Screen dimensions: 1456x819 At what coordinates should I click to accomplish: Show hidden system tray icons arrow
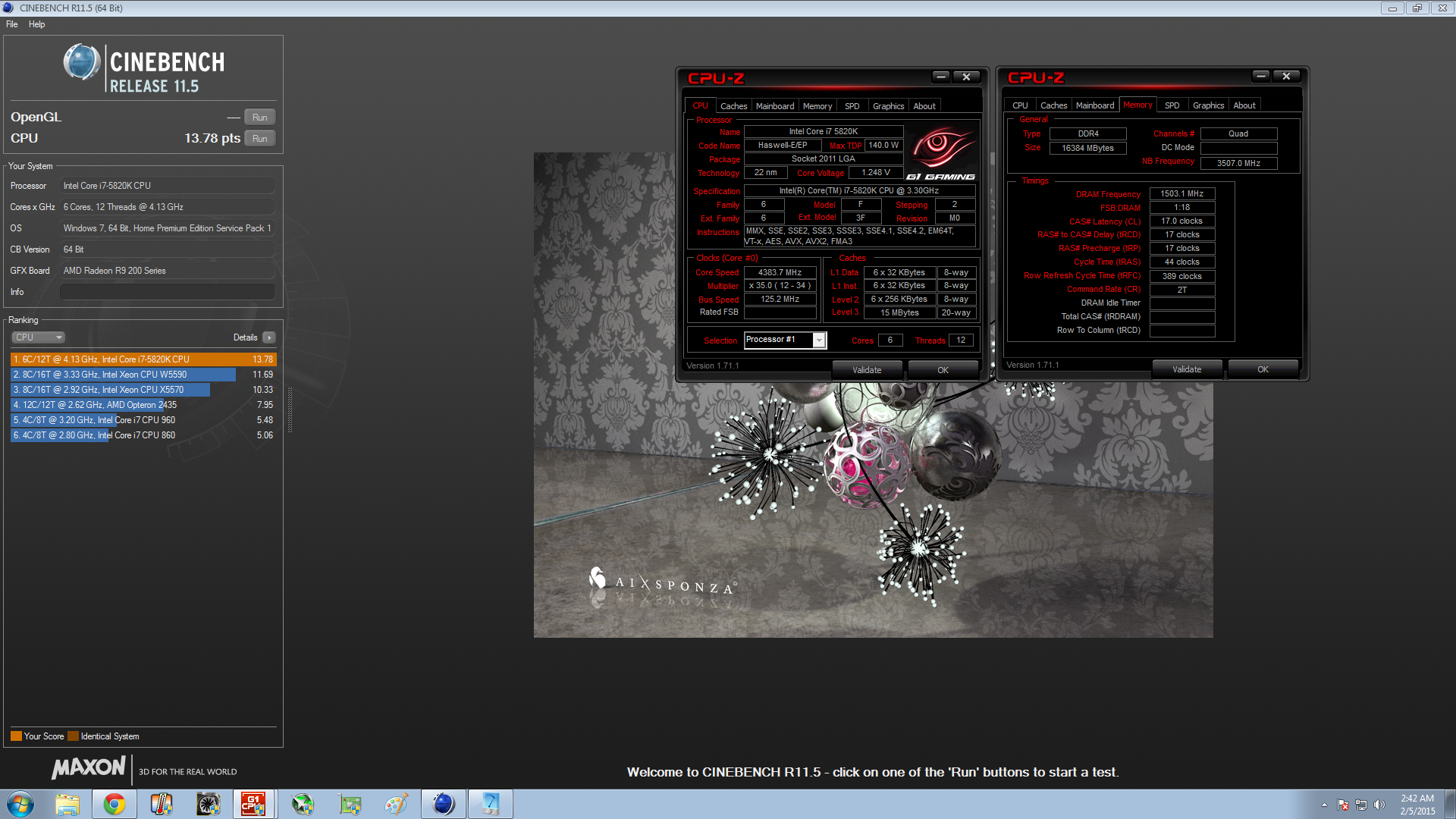[1324, 805]
